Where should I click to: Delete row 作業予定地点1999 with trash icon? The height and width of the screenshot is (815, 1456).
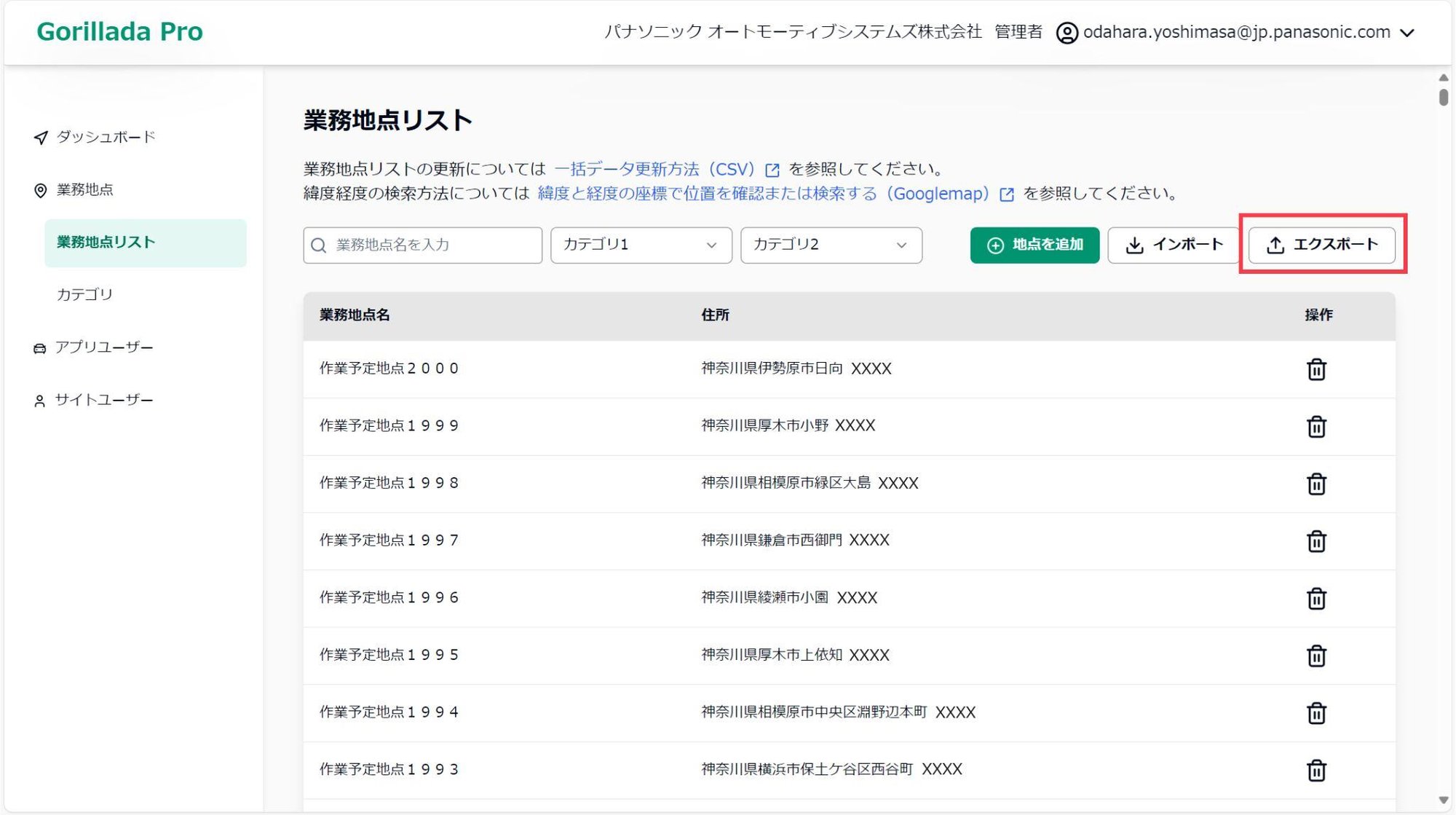point(1315,426)
